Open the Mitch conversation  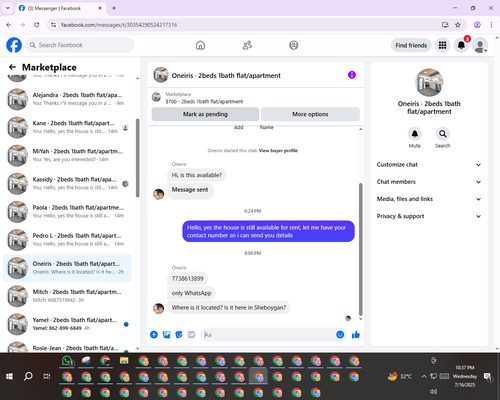[x=67, y=296]
